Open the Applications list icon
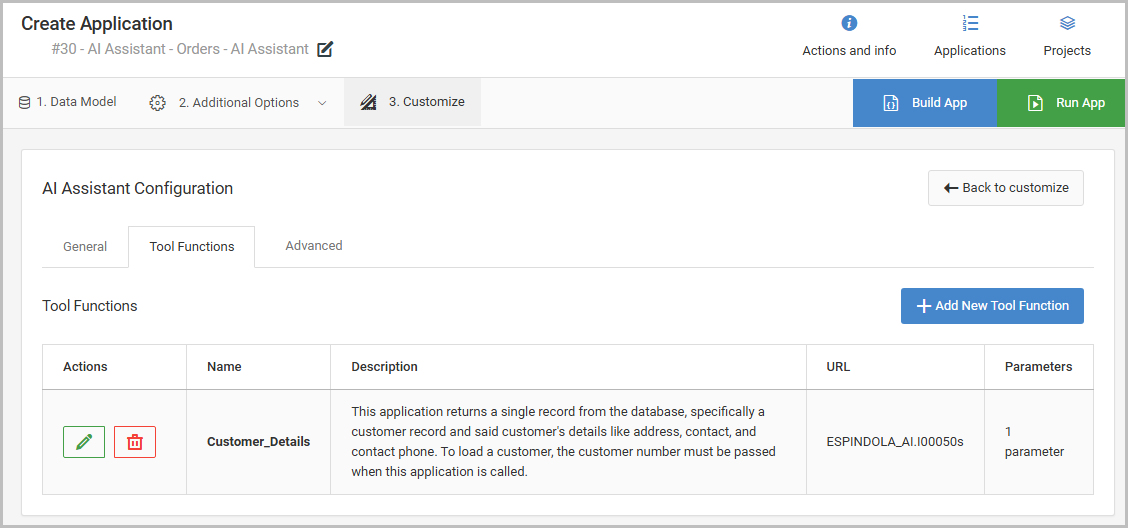Image resolution: width=1128 pixels, height=528 pixels. pyautogui.click(x=970, y=24)
